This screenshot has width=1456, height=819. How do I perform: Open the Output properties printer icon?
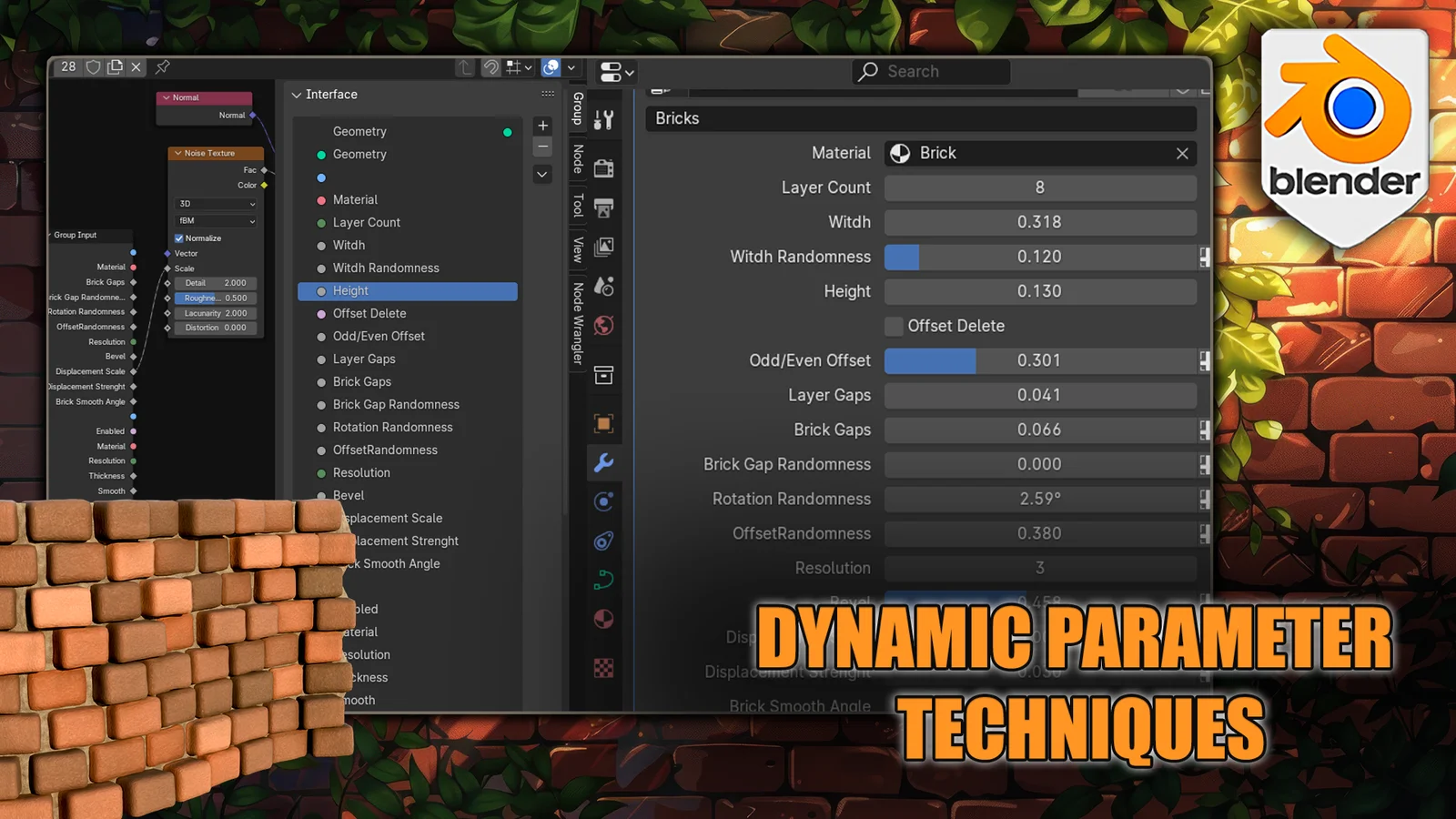(x=603, y=208)
